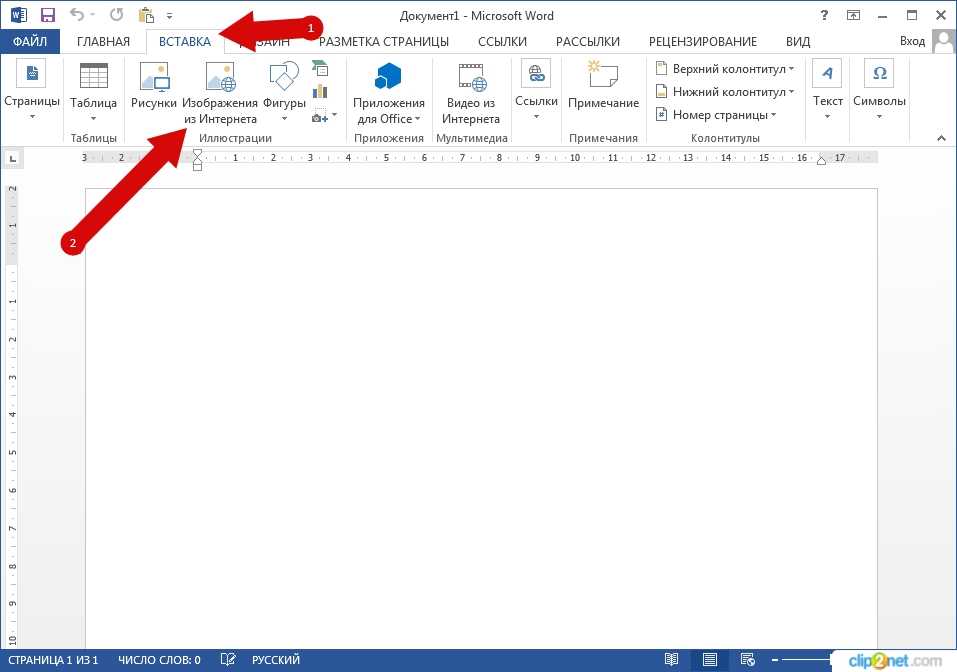Click the proofing errors book icon in status bar
The width and height of the screenshot is (957, 672).
pos(228,660)
